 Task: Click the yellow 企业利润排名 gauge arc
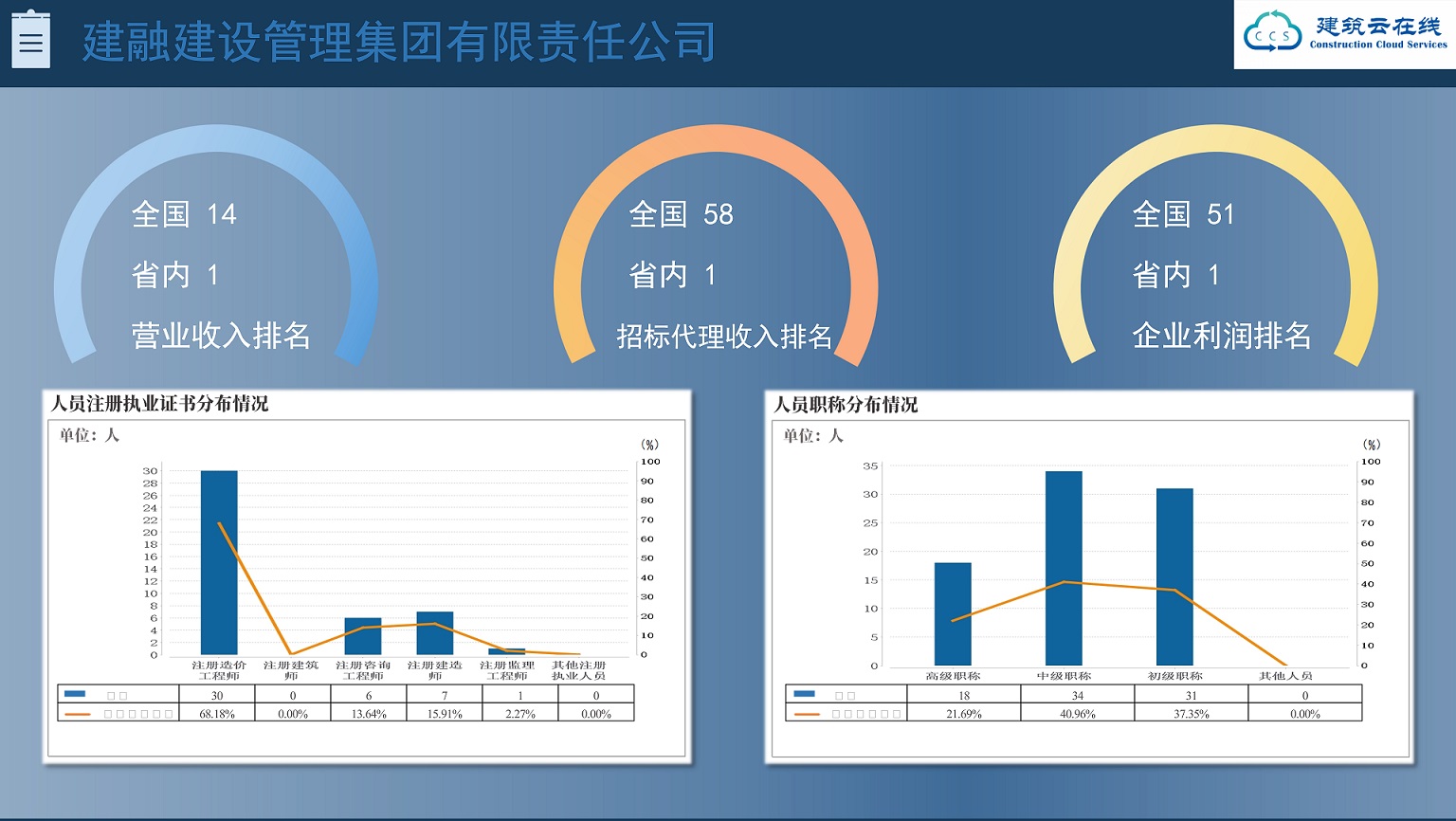coord(1215,140)
